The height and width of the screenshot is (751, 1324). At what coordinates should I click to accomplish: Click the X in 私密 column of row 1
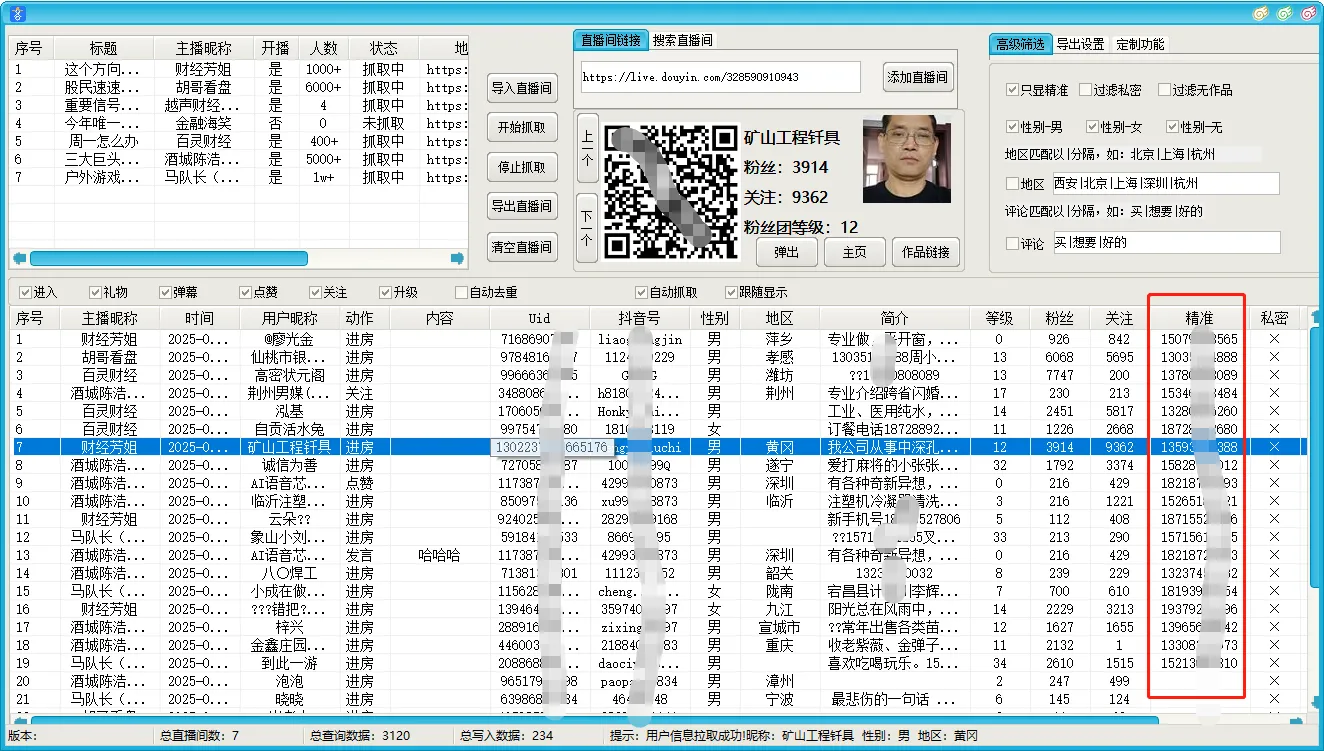coord(1274,339)
